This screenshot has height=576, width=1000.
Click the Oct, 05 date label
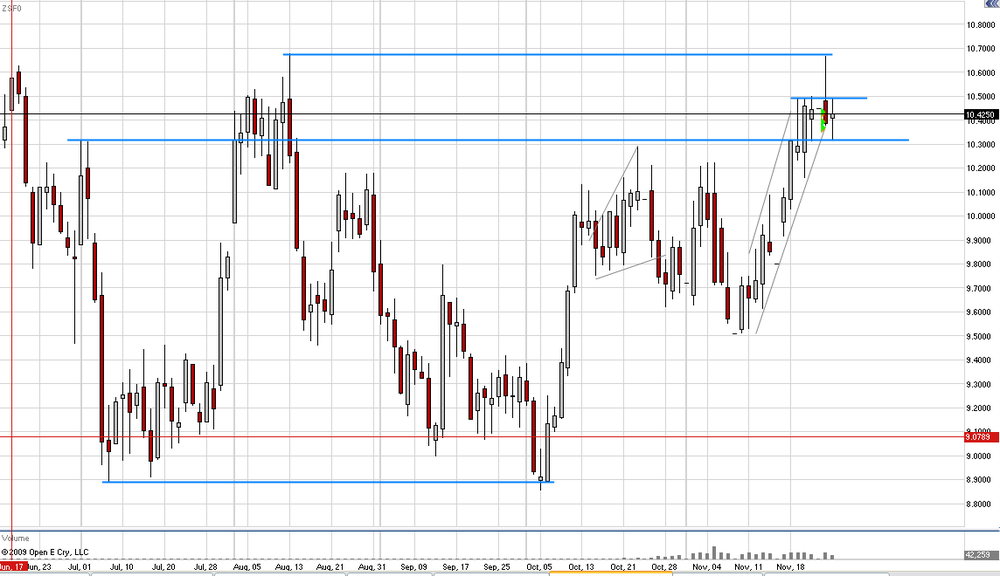click(539, 566)
